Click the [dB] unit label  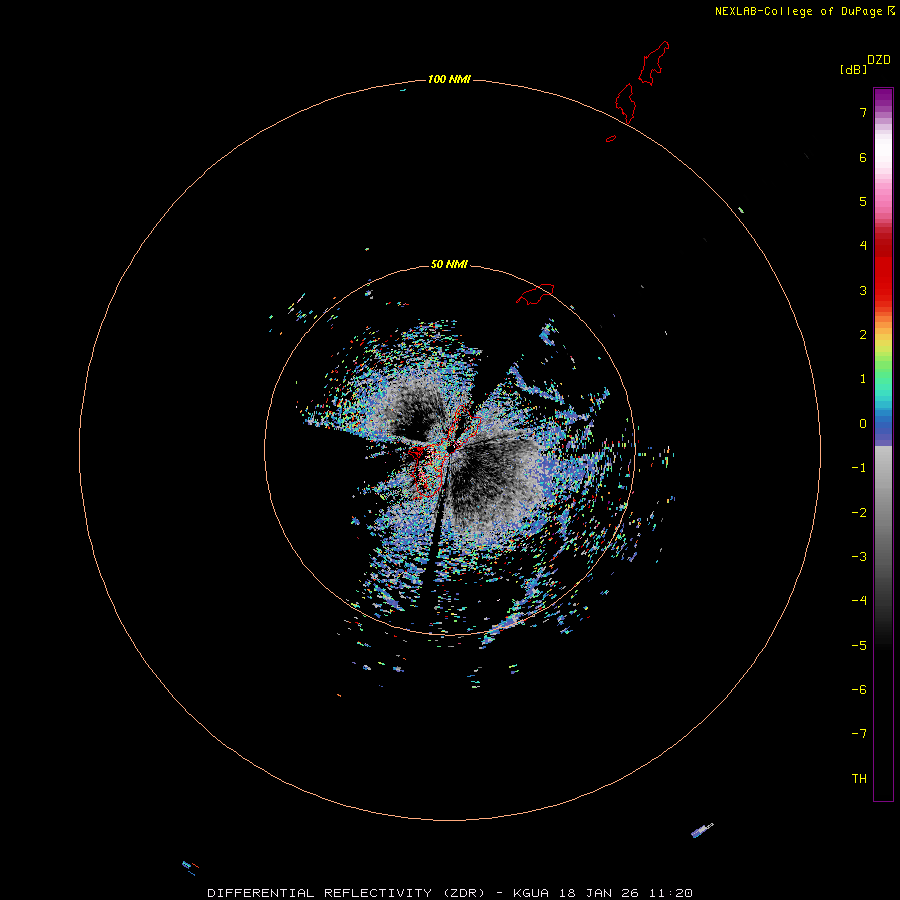click(854, 69)
